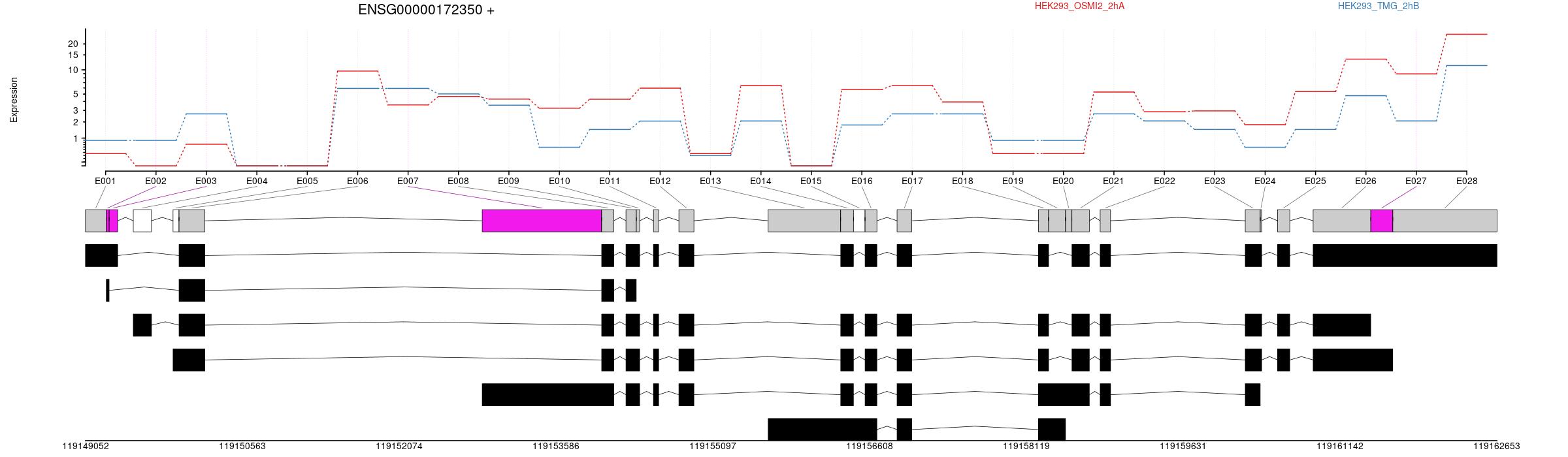The height and width of the screenshot is (457, 1568).
Task: Click the first exon of fourth transcript
Action: click(x=189, y=360)
